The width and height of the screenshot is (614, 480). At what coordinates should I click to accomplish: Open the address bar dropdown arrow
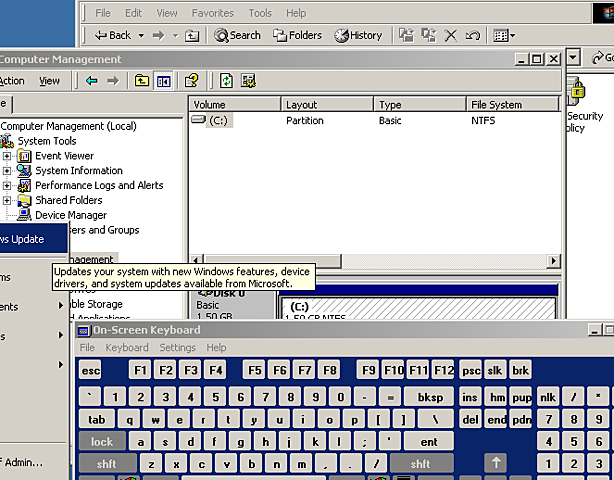(573, 58)
